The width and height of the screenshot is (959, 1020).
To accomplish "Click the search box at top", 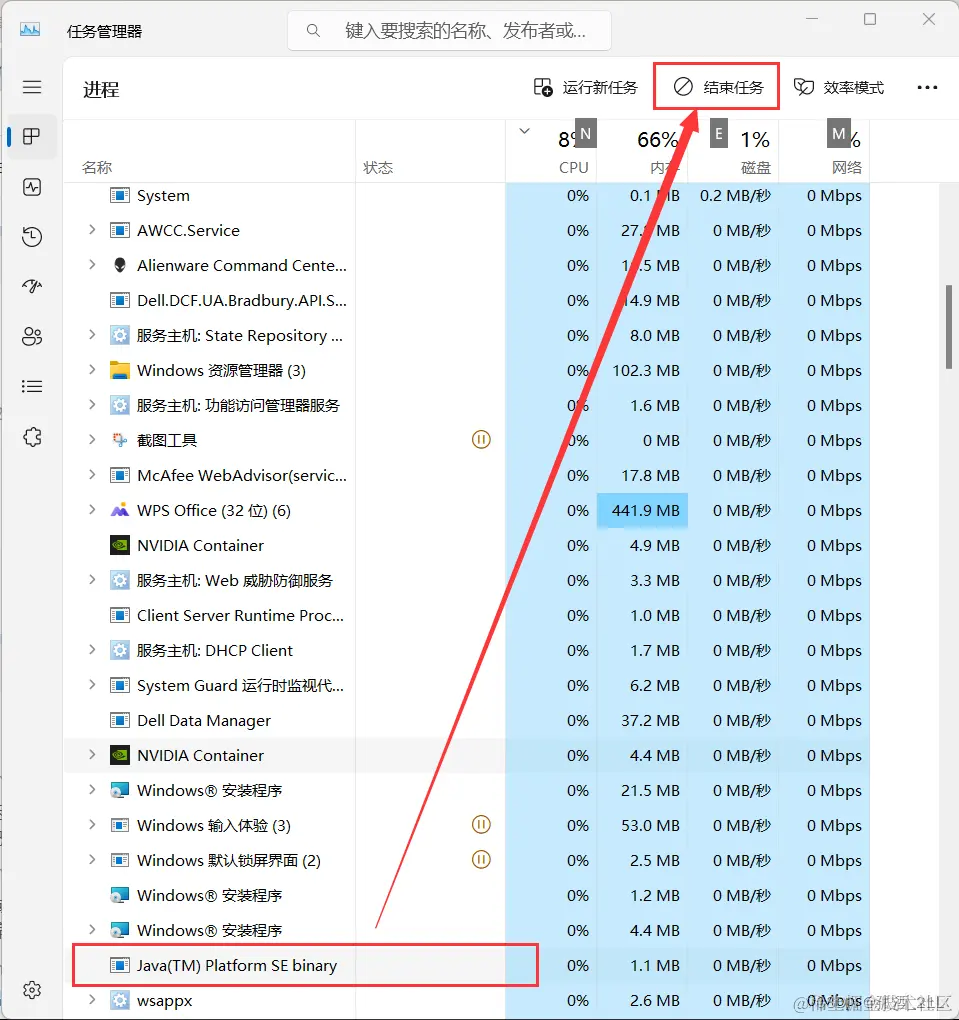I will (x=449, y=31).
